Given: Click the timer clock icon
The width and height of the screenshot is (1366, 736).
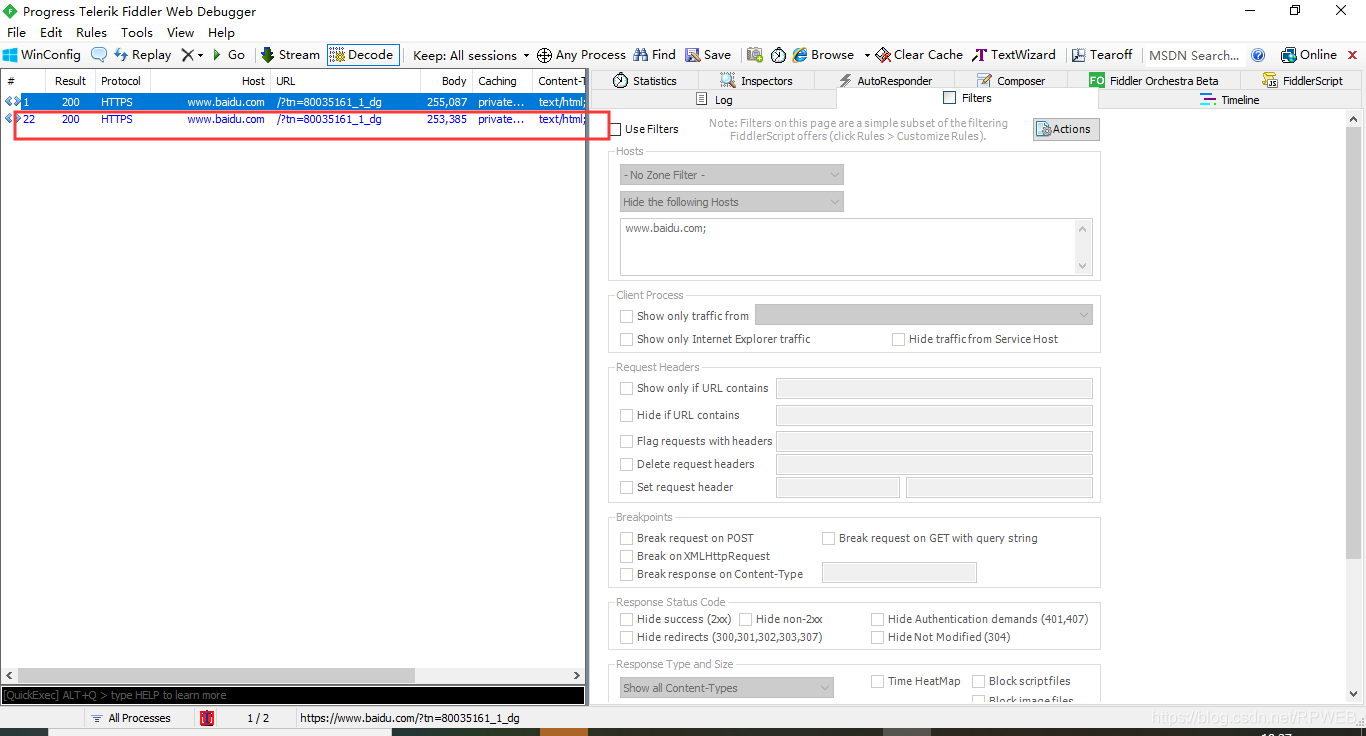Looking at the screenshot, I should coord(778,55).
